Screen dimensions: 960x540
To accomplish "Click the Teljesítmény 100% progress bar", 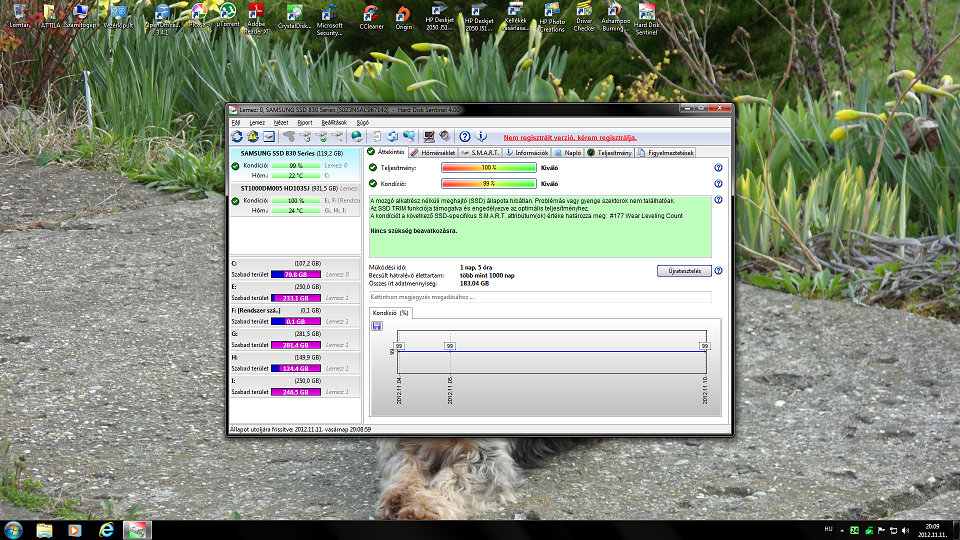I will pos(489,168).
